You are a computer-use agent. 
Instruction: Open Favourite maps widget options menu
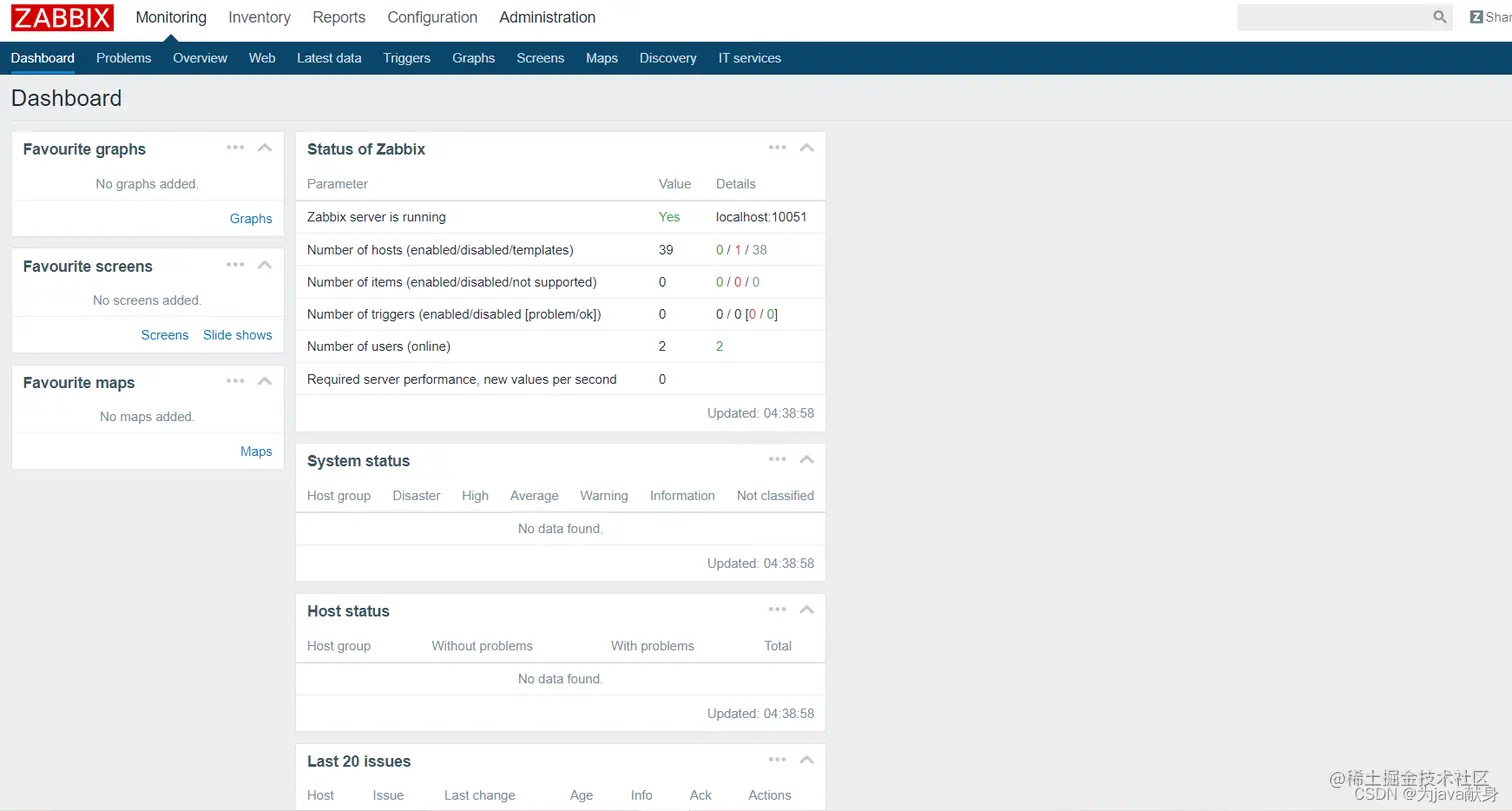[x=235, y=381]
